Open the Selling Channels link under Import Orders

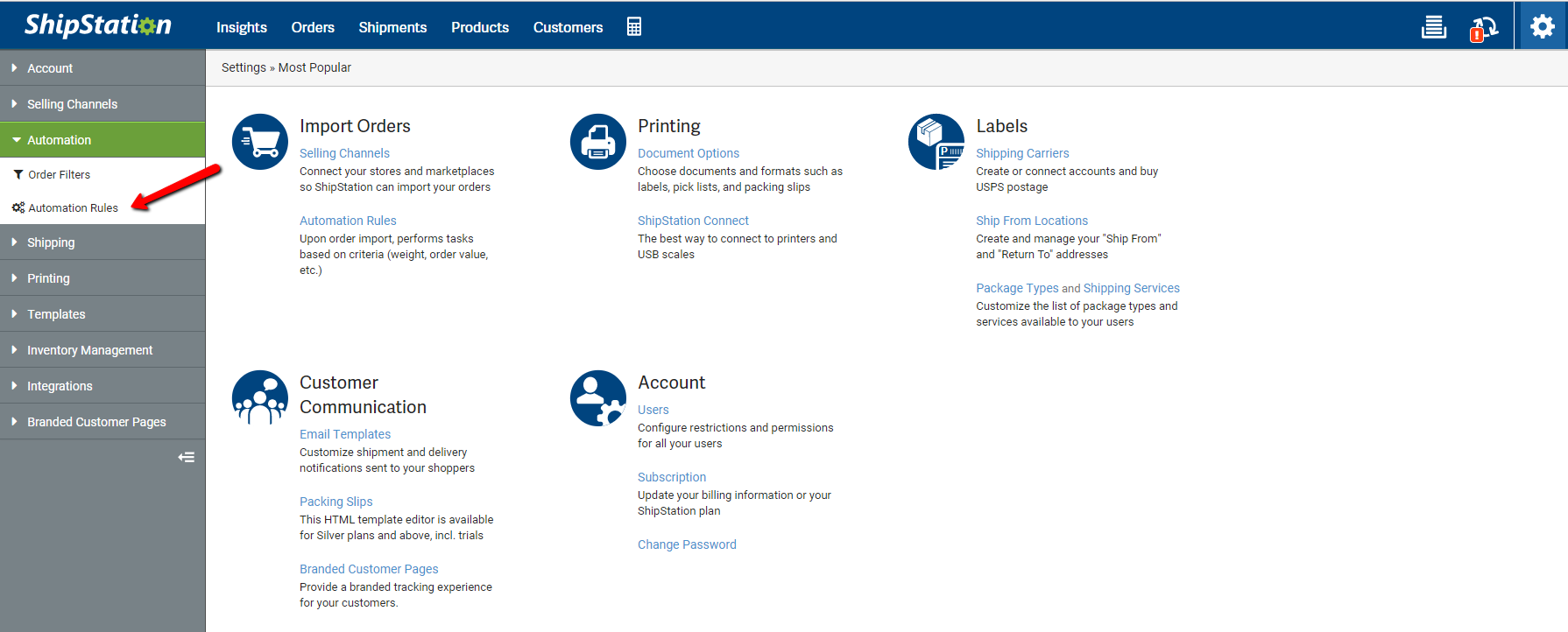coord(344,153)
